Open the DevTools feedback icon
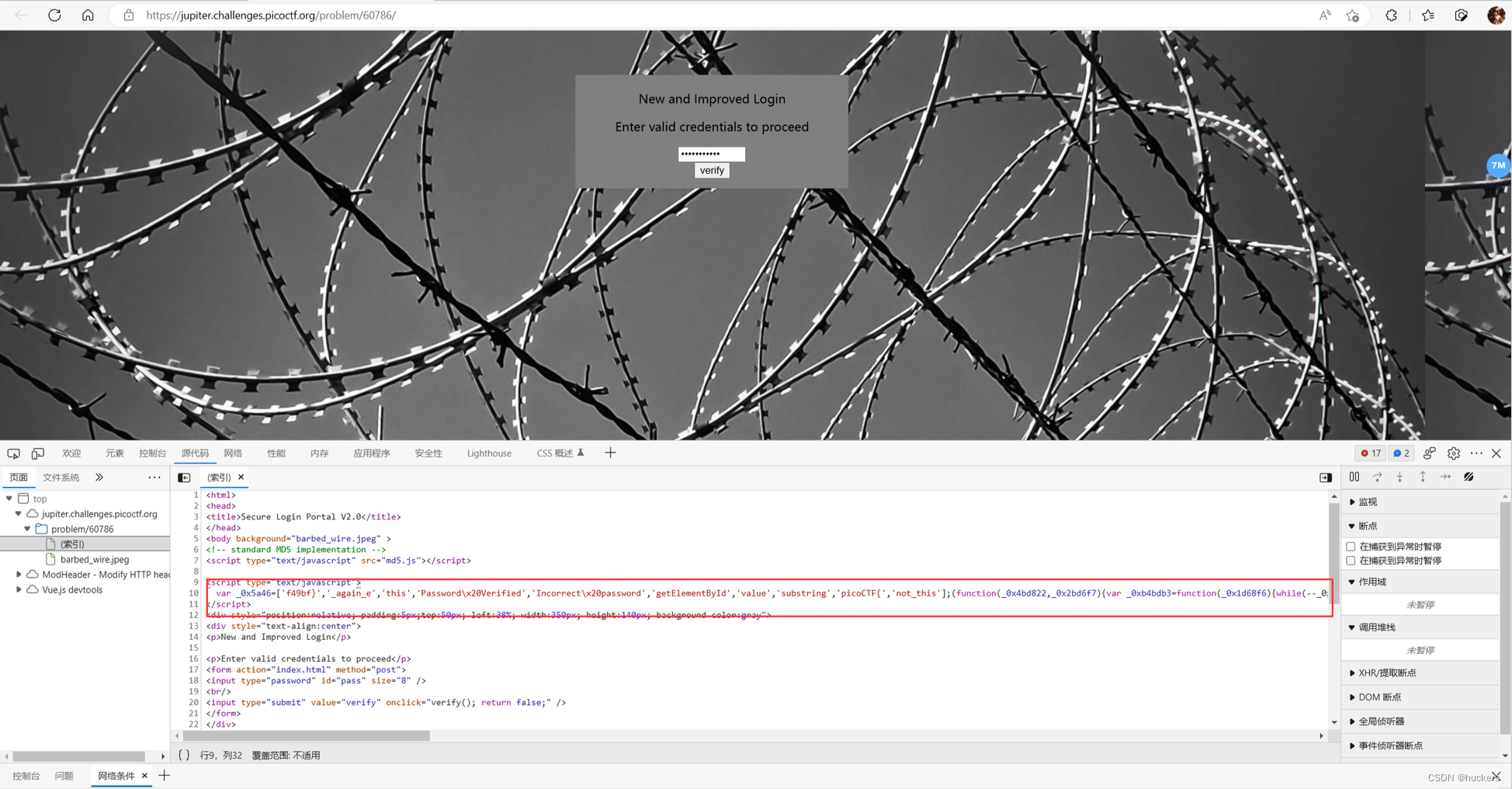The image size is (1512, 789). [1430, 454]
